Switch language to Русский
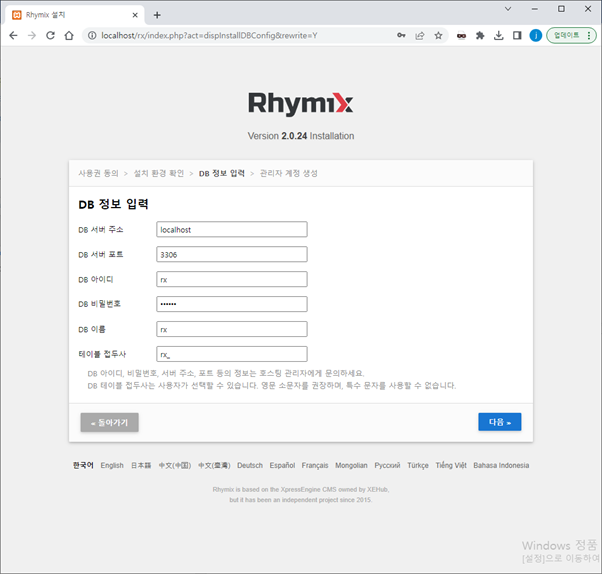This screenshot has height=574, width=602. (x=387, y=465)
